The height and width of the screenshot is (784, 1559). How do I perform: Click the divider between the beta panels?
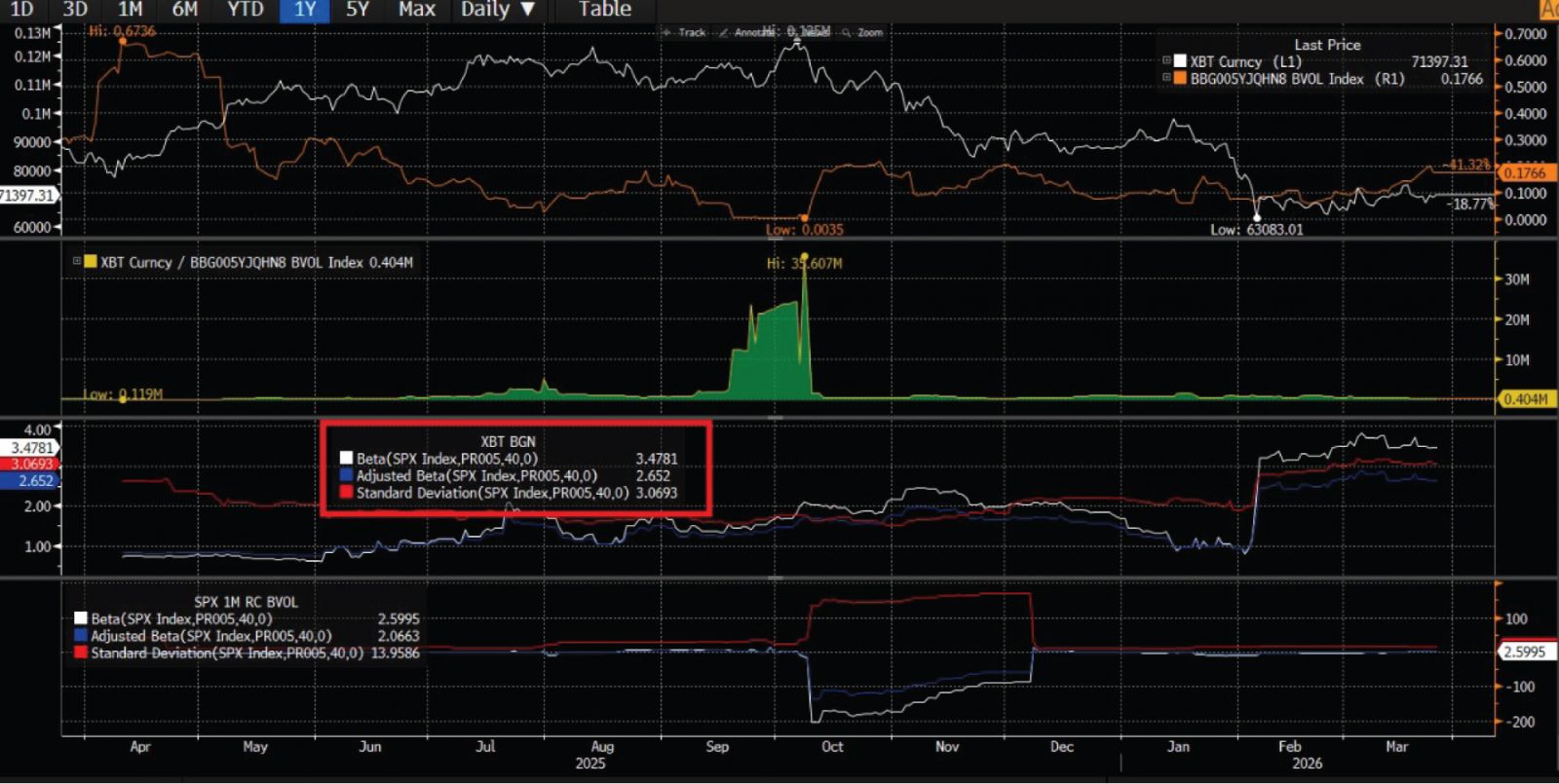777,578
